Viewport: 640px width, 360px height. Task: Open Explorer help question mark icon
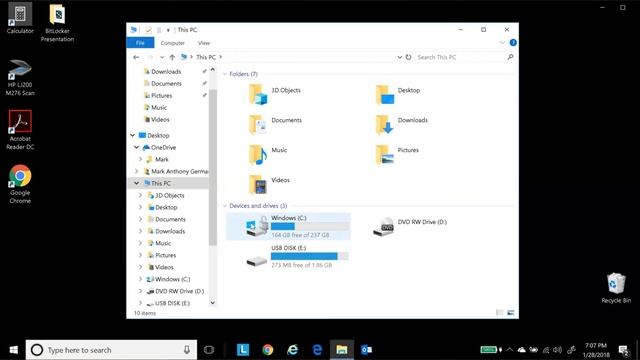[513, 42]
